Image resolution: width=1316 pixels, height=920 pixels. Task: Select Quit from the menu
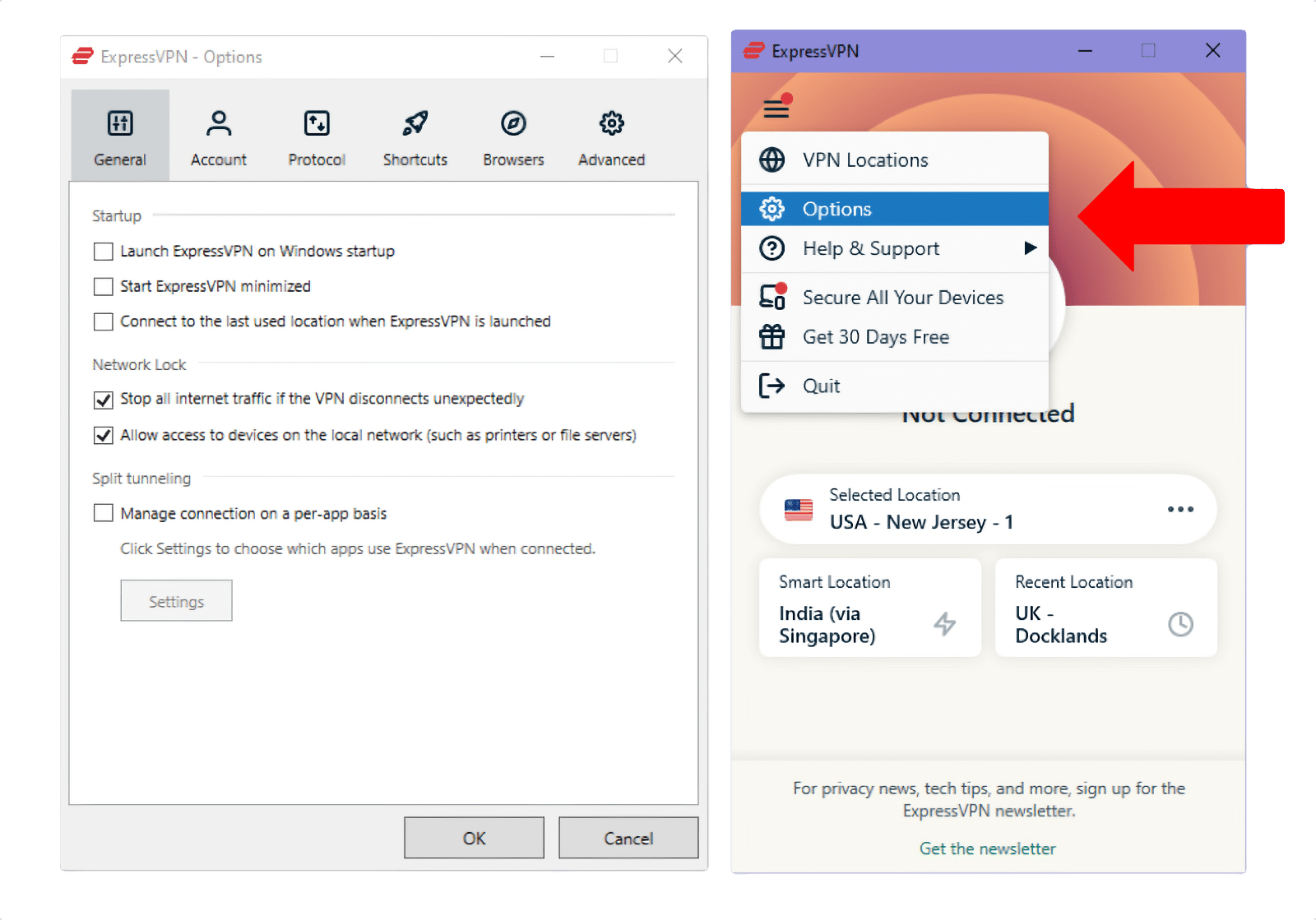[895, 386]
